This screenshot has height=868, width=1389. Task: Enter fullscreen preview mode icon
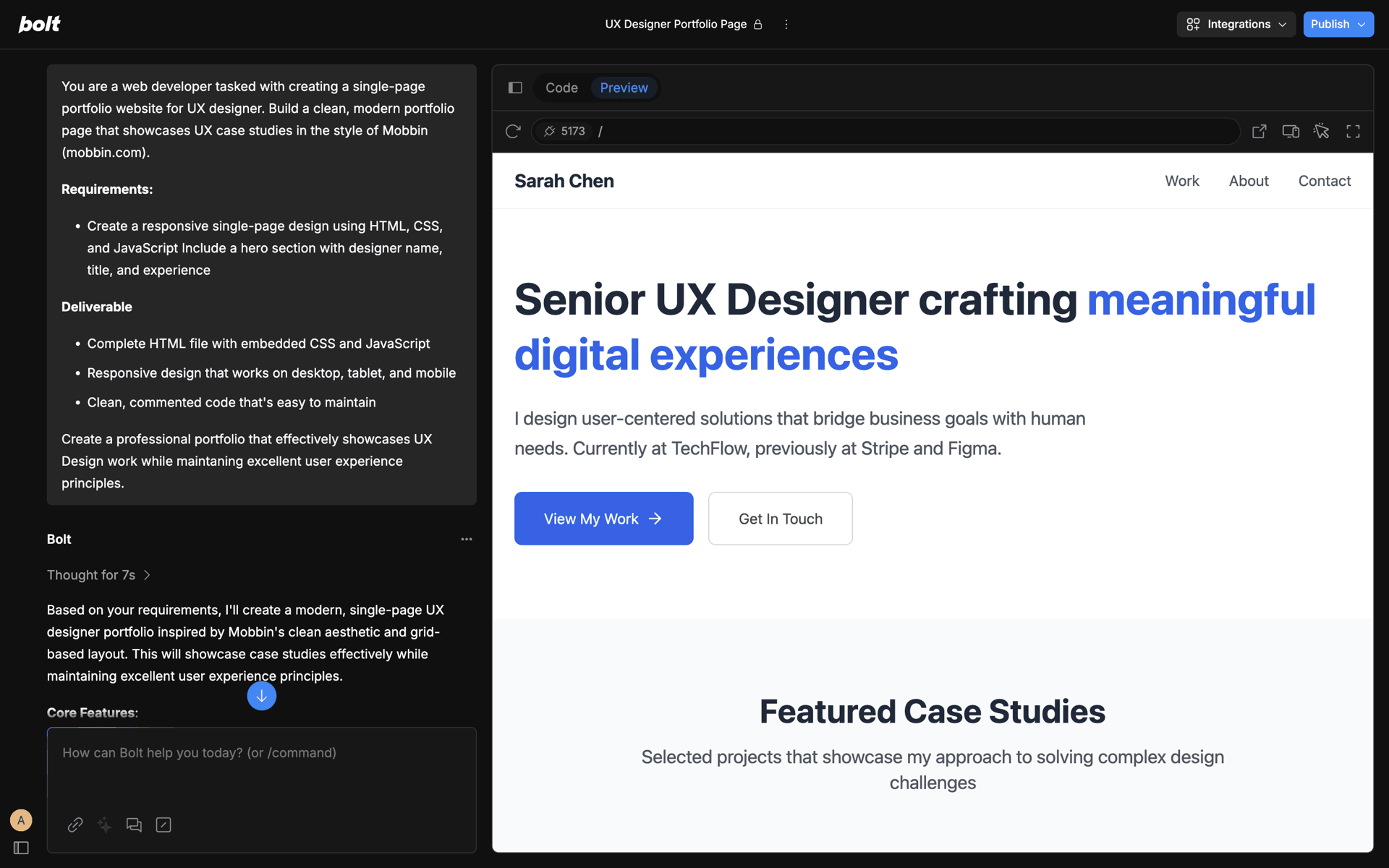point(1353,131)
